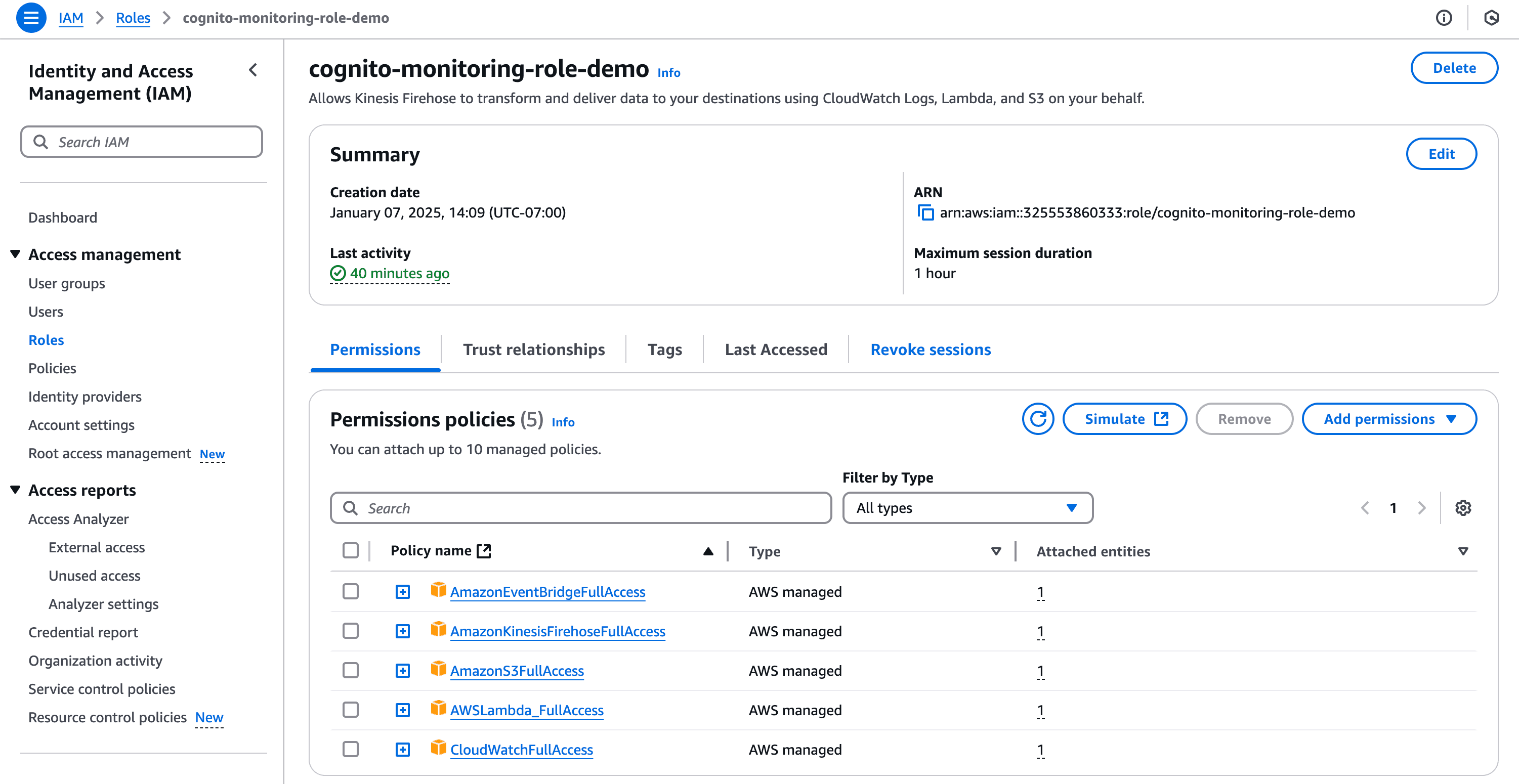Open the All types filter dropdown

(967, 507)
